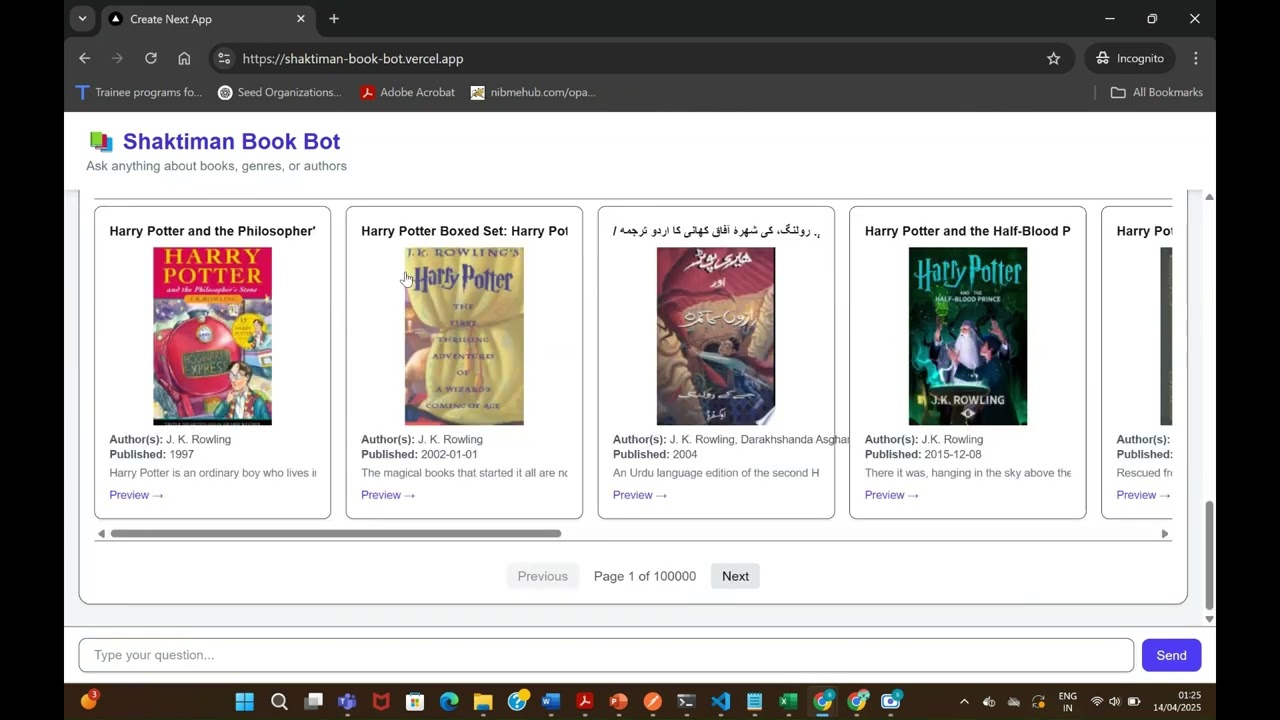Open Excel from the taskbar
The width and height of the screenshot is (1280, 720).
tap(788, 701)
